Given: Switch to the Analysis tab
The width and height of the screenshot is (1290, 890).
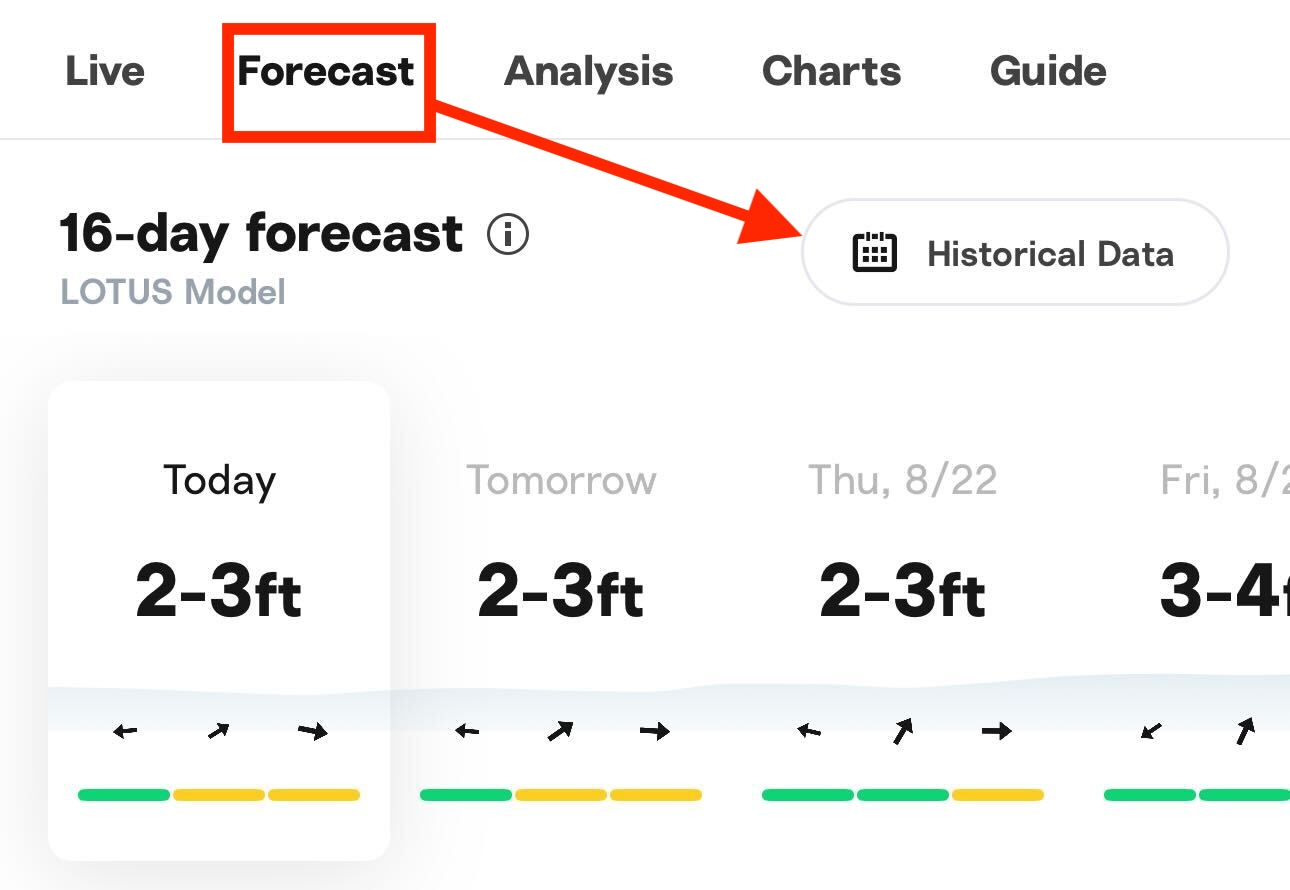Looking at the screenshot, I should 588,71.
